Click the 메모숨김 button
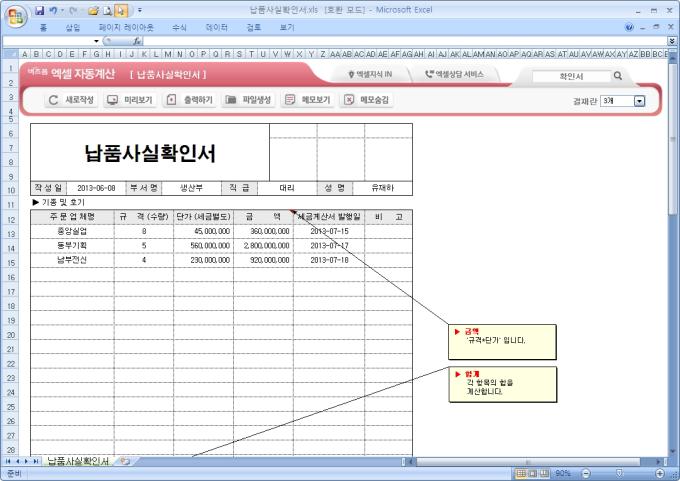Screen dimensions: 680x481 [366, 100]
